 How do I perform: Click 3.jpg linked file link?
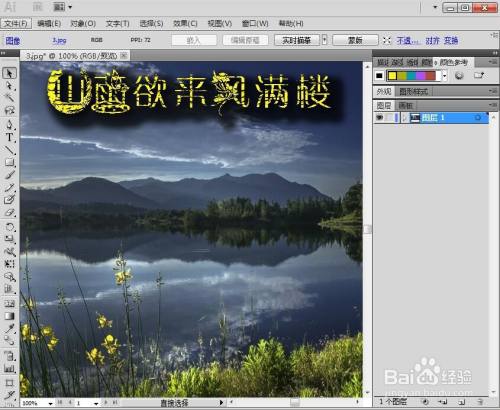(59, 40)
